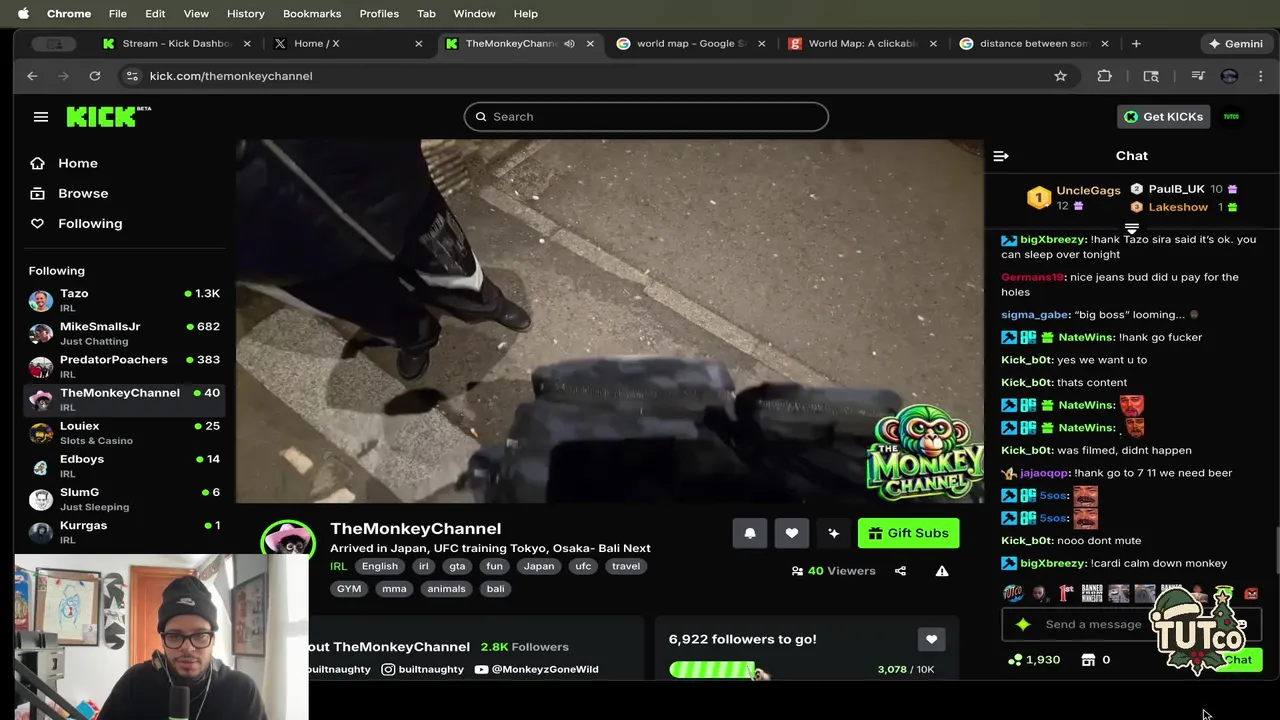Screen dimensions: 1280x720
Task: Open the chat store icon near 0
Action: (1088, 660)
